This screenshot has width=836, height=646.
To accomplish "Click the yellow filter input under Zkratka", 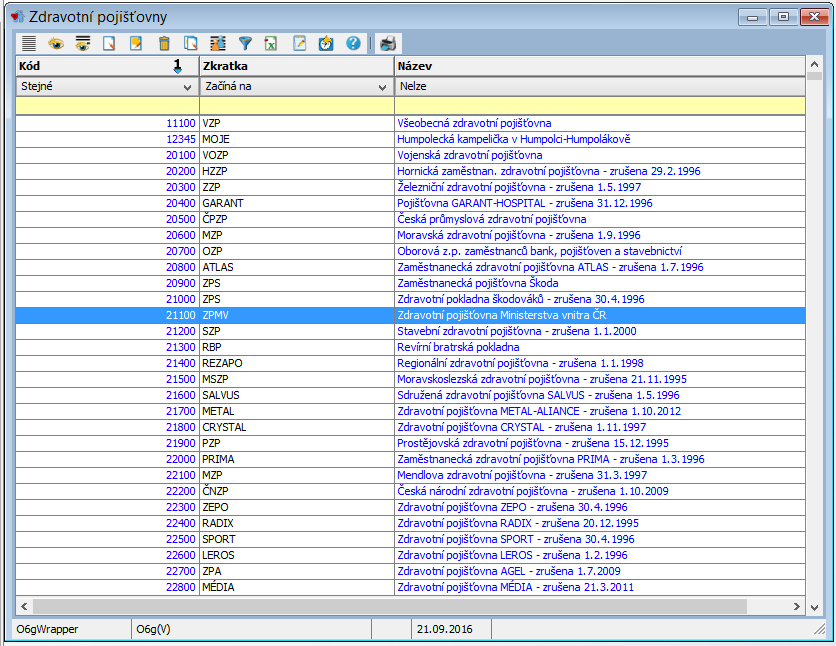I will 296,104.
